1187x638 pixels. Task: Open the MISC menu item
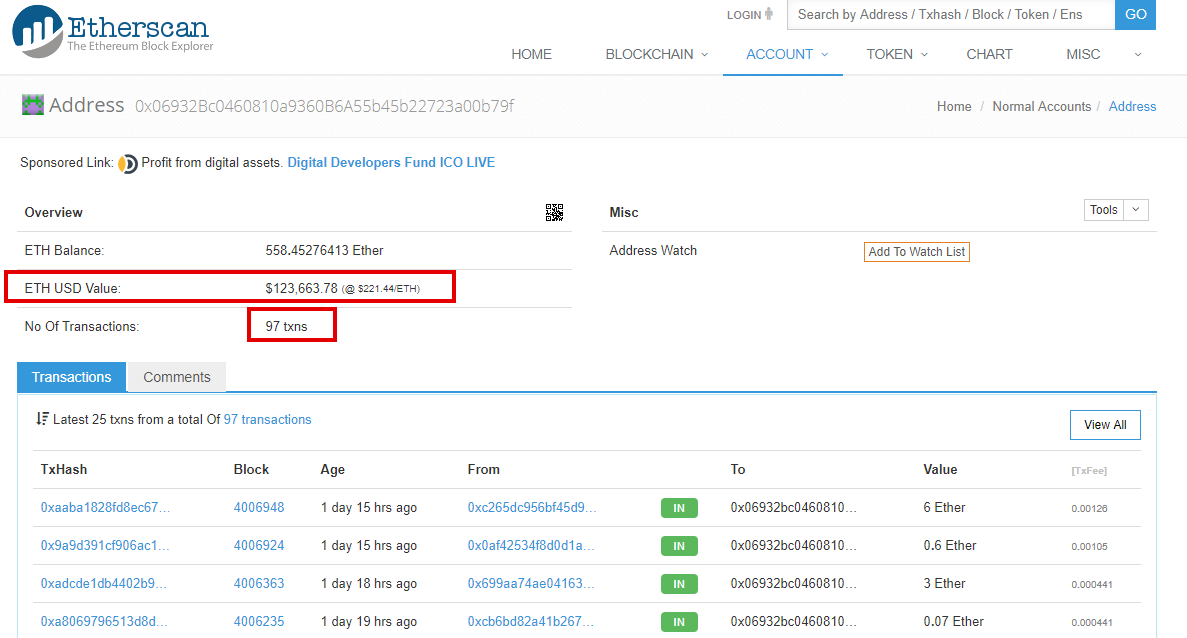(1083, 54)
